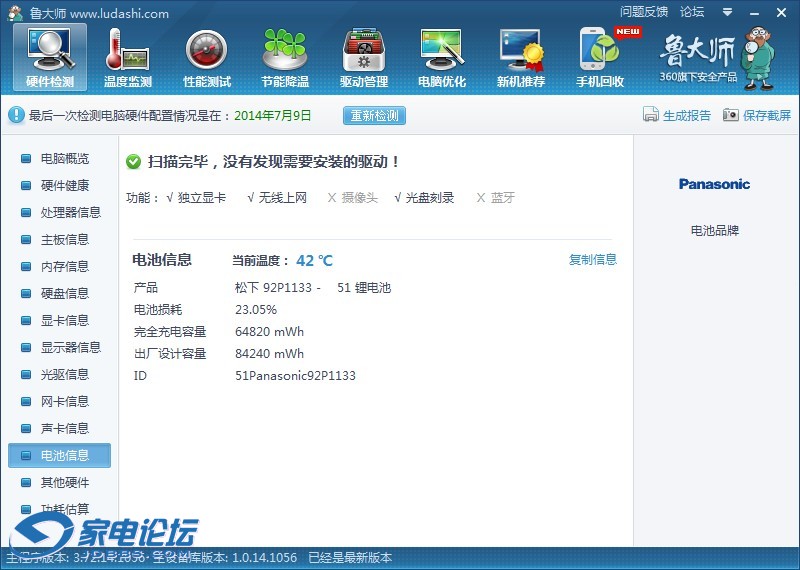Select 处理器信息 in the sidebar
This screenshot has height=570, width=800.
(x=70, y=213)
